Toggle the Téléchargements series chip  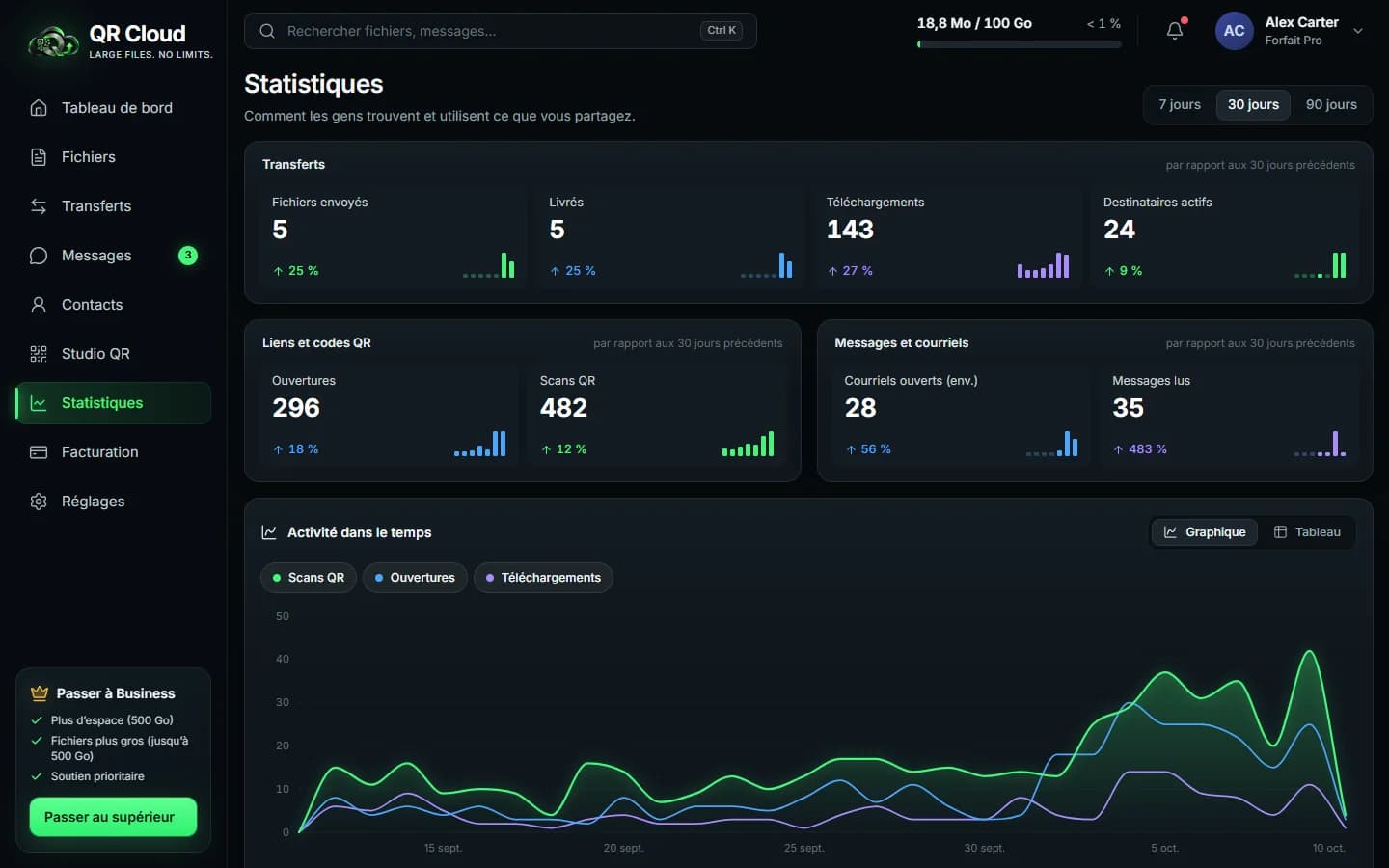[x=543, y=578]
